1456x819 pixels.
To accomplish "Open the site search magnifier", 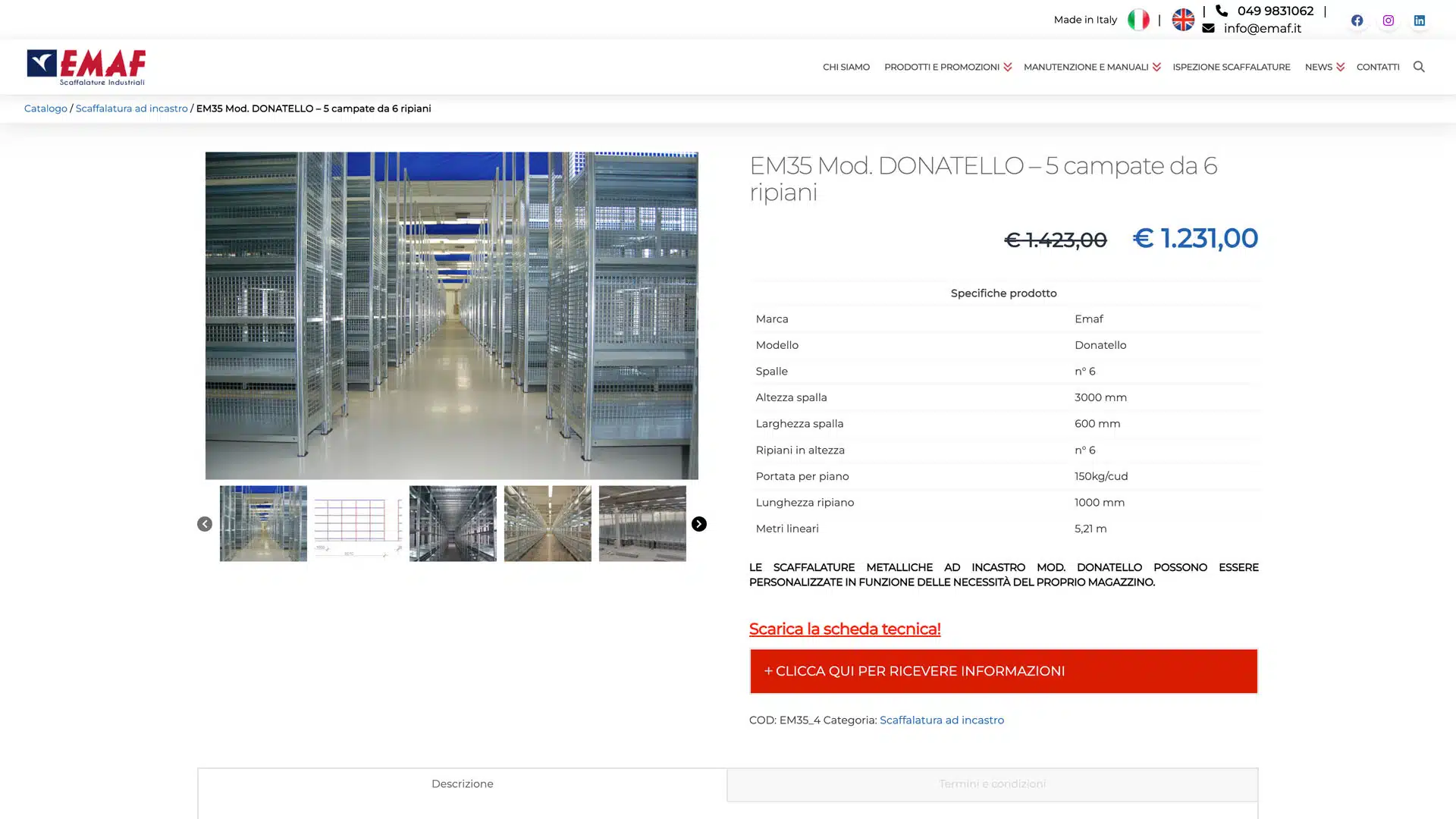I will (x=1419, y=67).
